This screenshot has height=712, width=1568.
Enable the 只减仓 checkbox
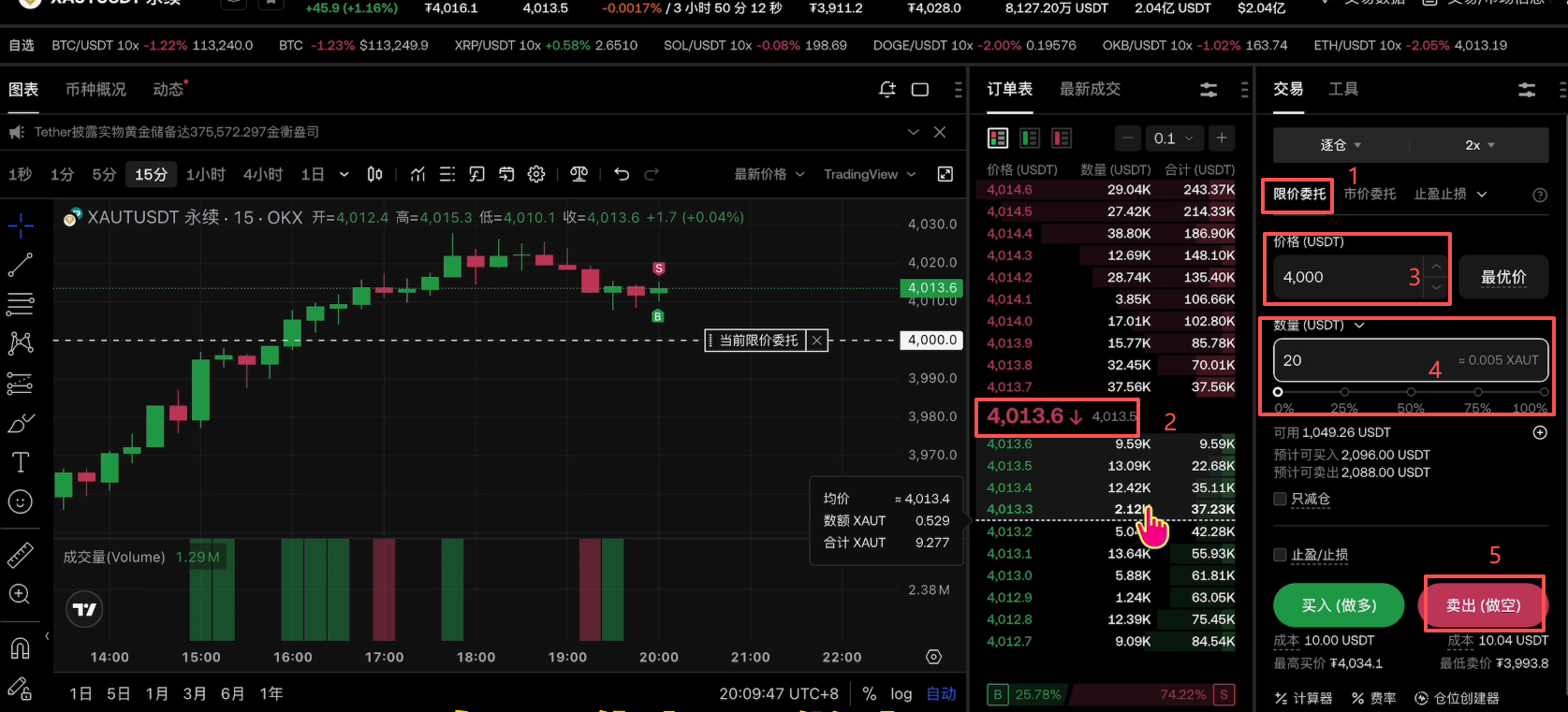point(1280,500)
